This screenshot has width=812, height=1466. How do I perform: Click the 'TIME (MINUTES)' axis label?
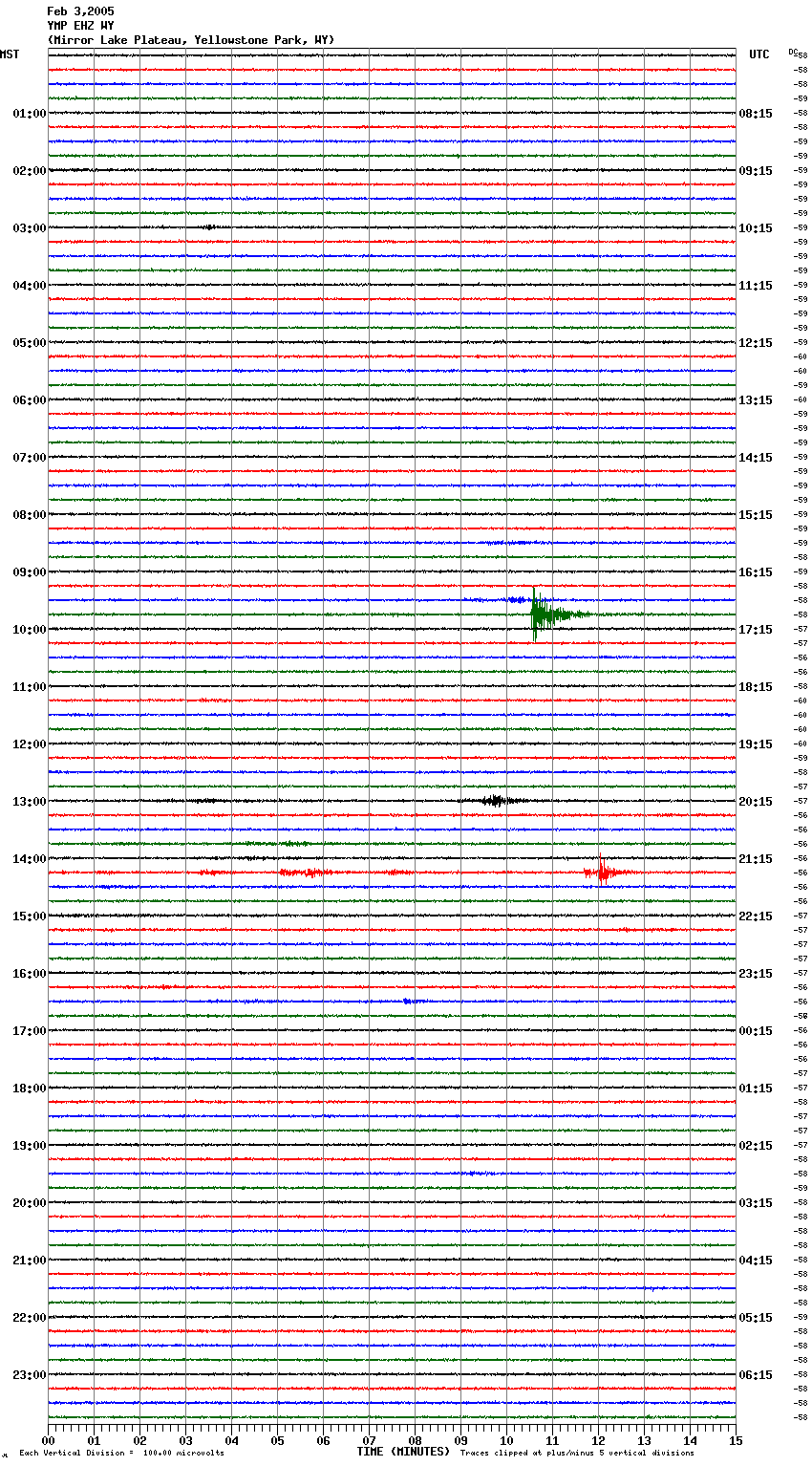pyautogui.click(x=403, y=1452)
